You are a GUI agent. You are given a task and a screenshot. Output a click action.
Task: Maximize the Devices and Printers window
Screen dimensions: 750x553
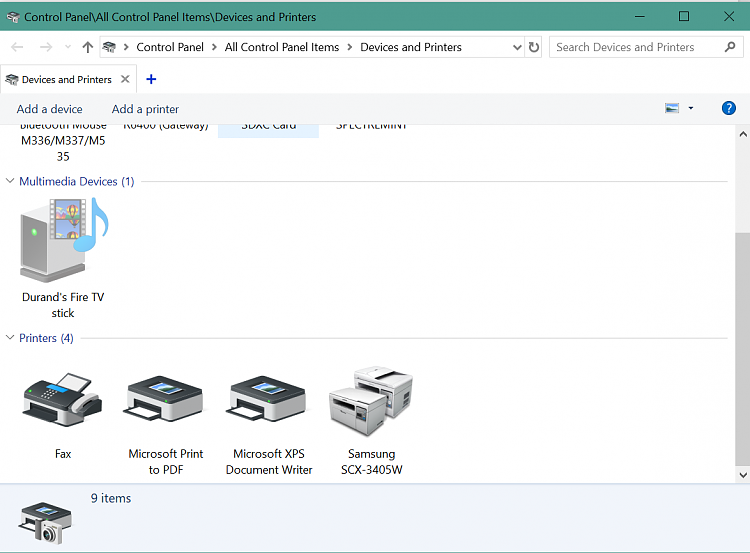click(x=684, y=16)
